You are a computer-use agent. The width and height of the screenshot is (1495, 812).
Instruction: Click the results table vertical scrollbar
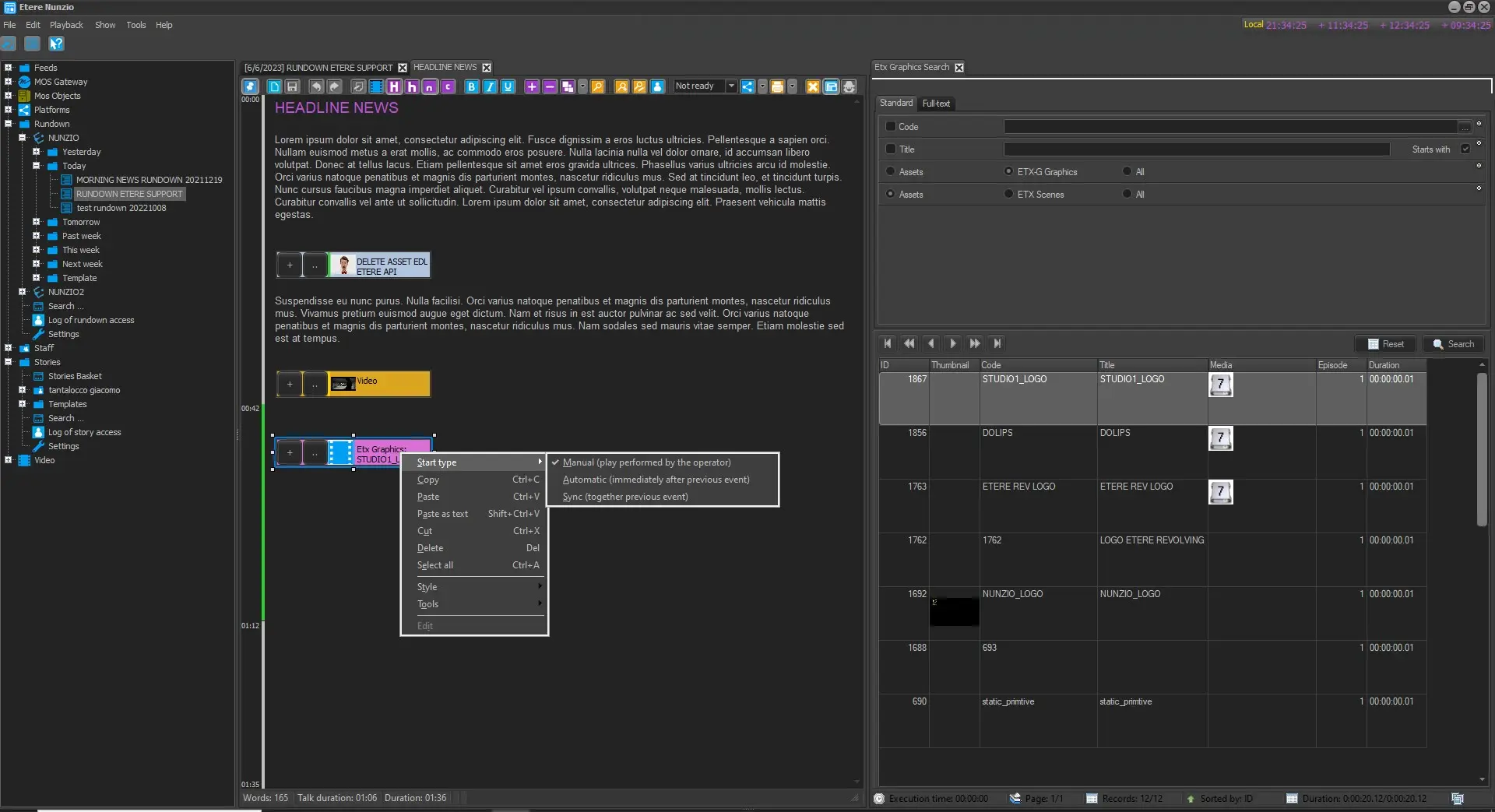pyautogui.click(x=1482, y=450)
